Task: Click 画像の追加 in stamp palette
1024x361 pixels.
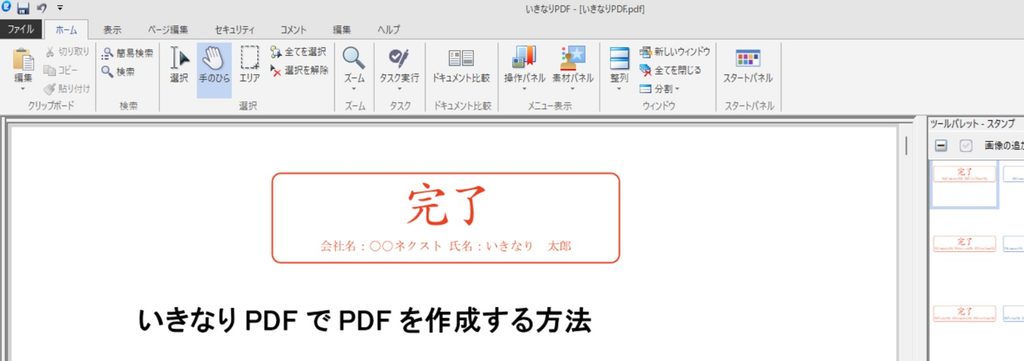Action: 1004,146
